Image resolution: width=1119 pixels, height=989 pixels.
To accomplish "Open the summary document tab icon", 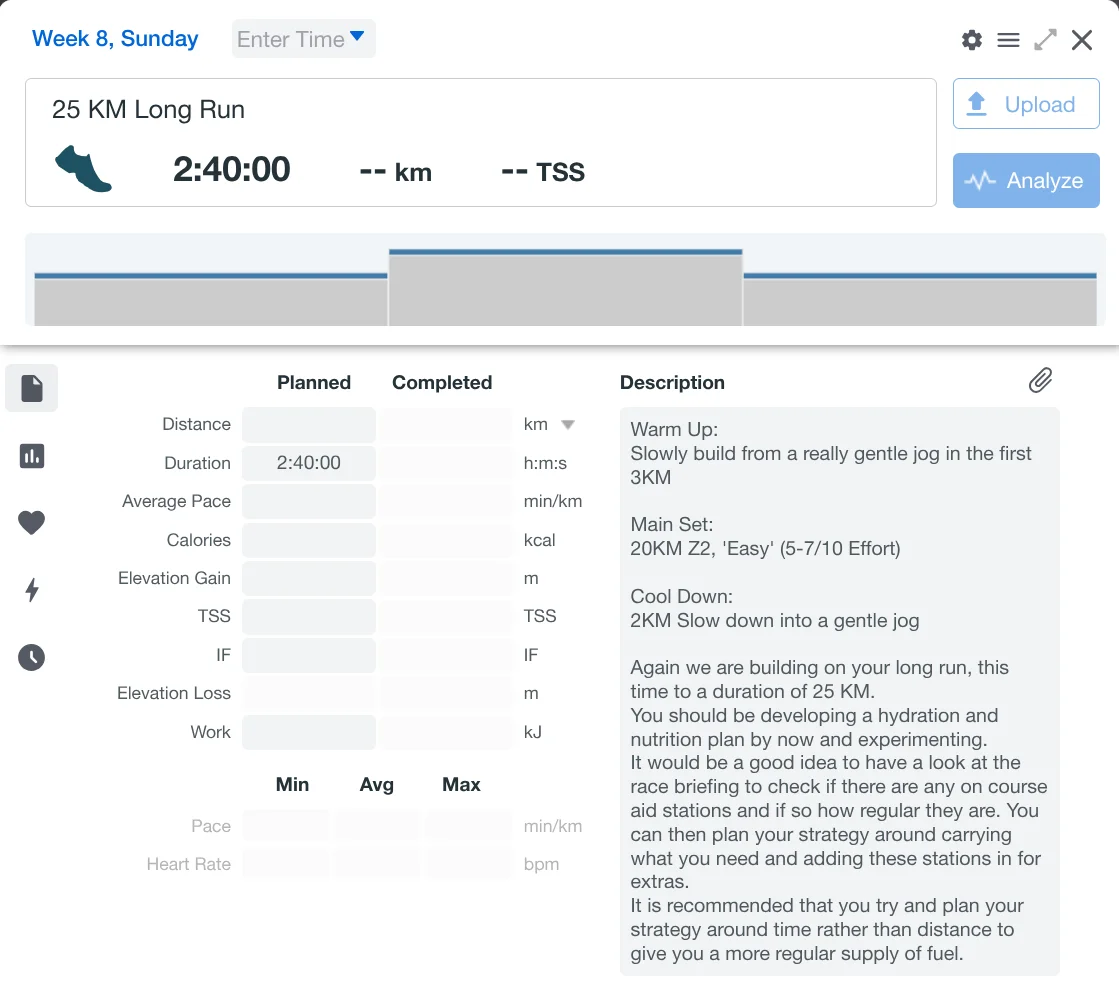I will coord(32,389).
